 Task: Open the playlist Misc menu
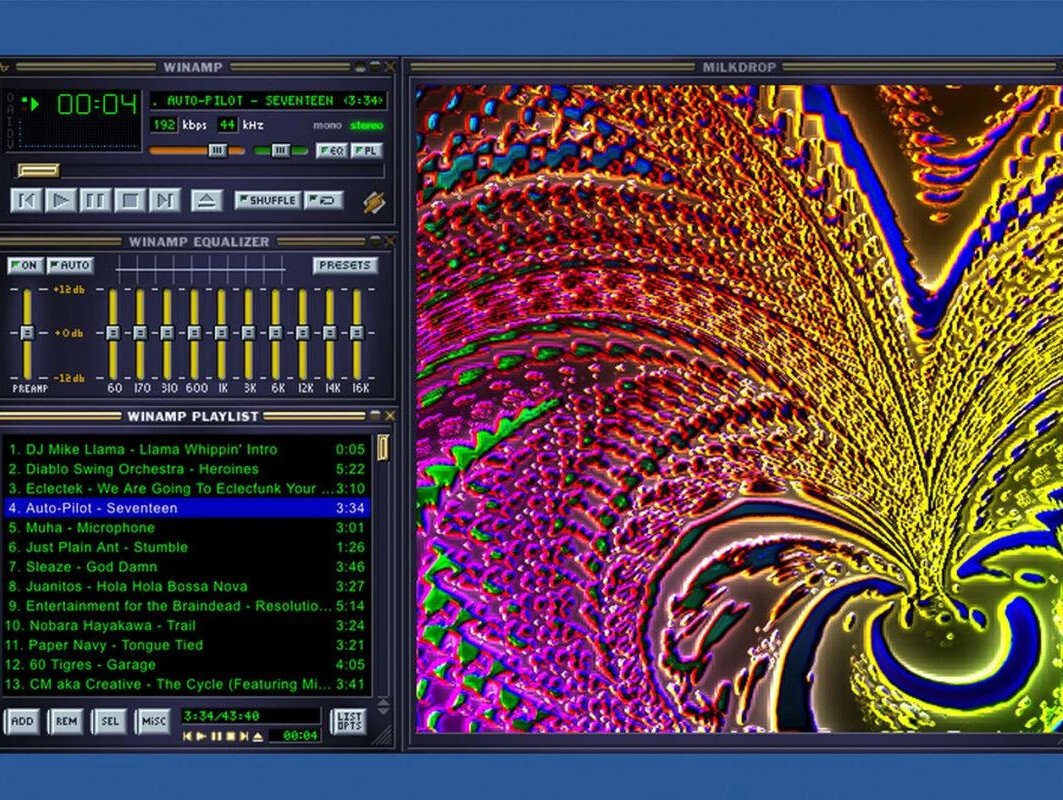tap(153, 721)
